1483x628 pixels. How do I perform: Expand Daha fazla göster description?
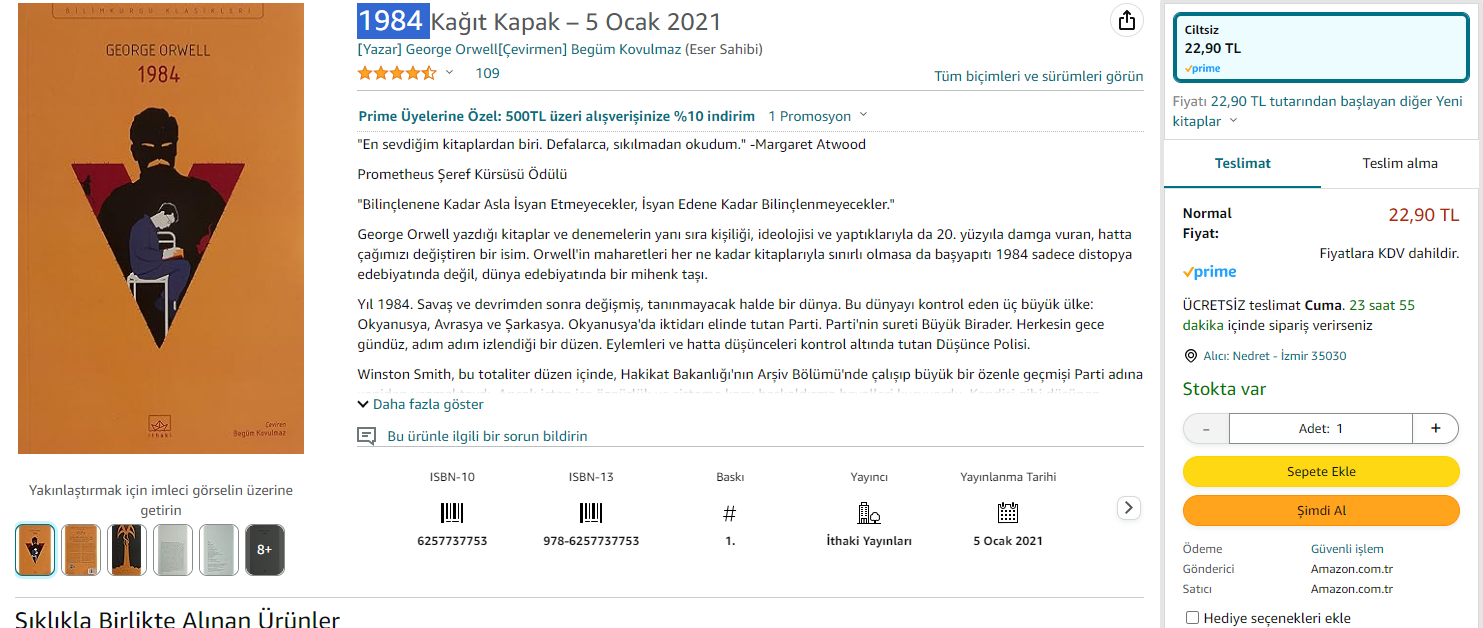click(x=420, y=404)
